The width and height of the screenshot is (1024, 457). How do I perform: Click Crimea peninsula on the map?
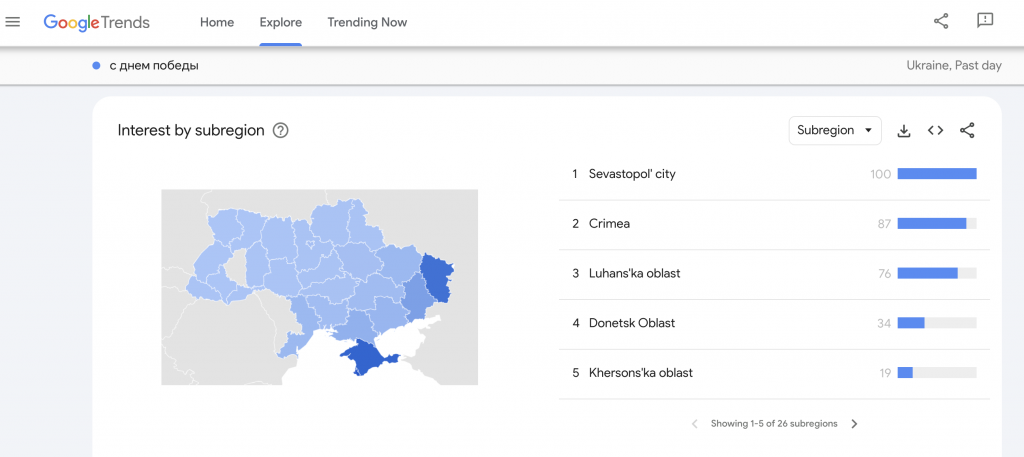click(367, 357)
